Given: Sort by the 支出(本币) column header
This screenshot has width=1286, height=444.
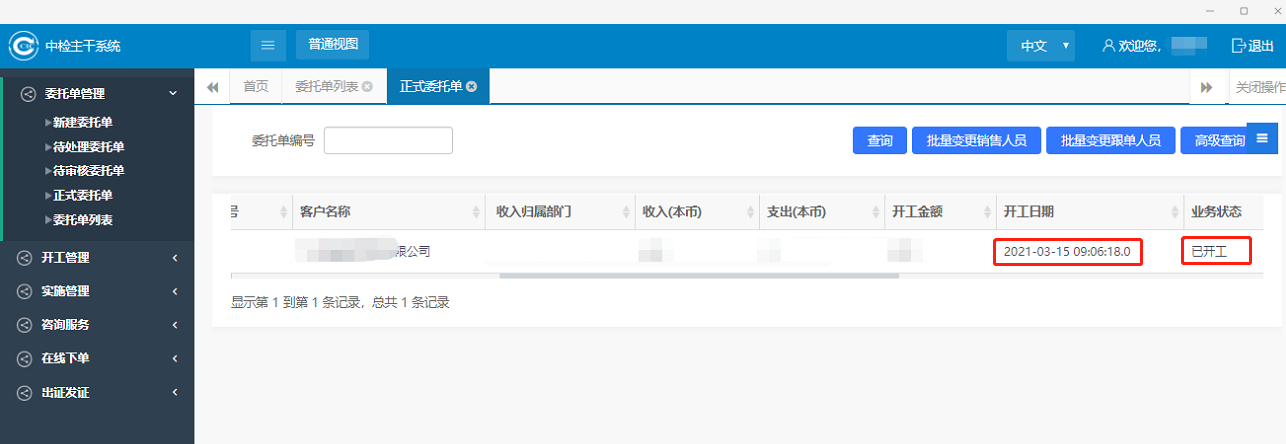Looking at the screenshot, I should 822,212.
